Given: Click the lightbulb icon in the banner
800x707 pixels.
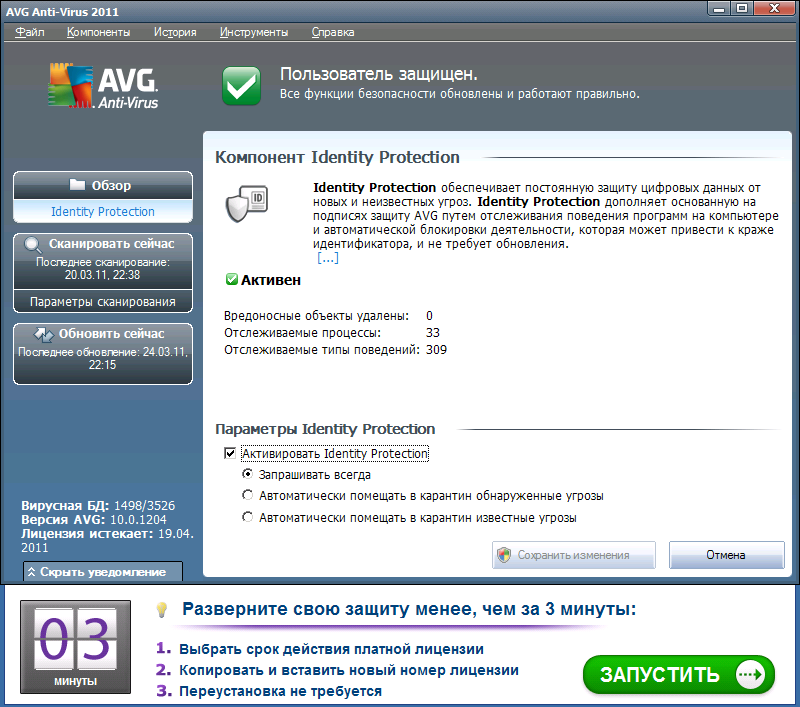Looking at the screenshot, I should click(162, 610).
